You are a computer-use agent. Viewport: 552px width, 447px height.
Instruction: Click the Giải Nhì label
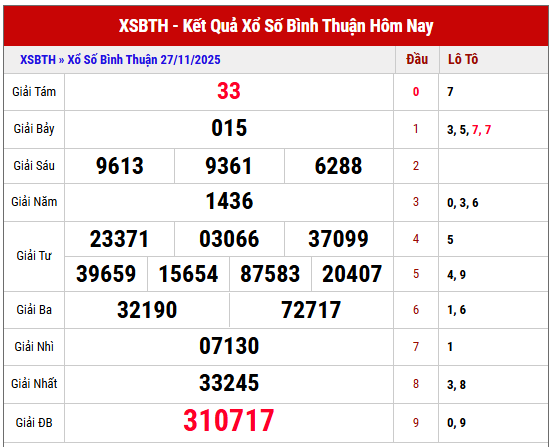tap(34, 347)
